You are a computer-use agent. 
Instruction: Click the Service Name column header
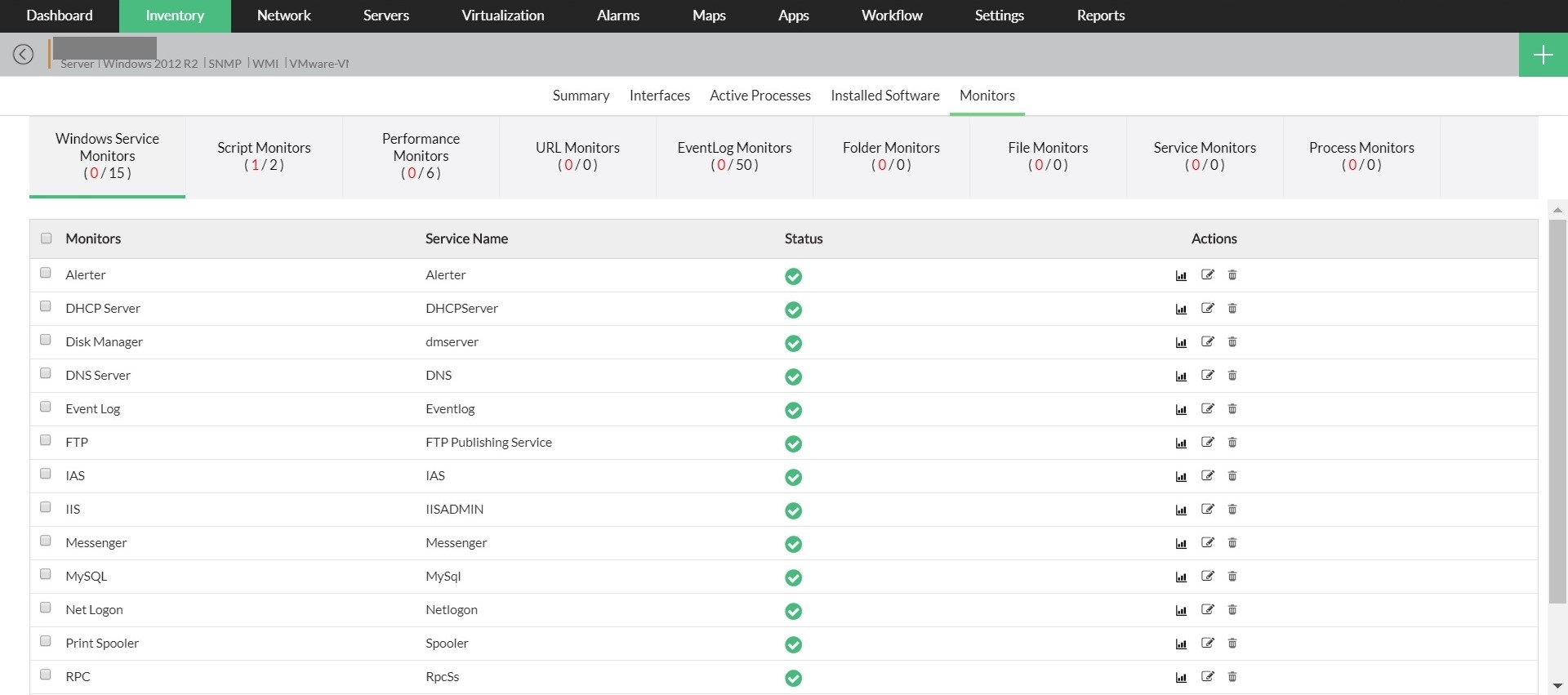pos(466,238)
